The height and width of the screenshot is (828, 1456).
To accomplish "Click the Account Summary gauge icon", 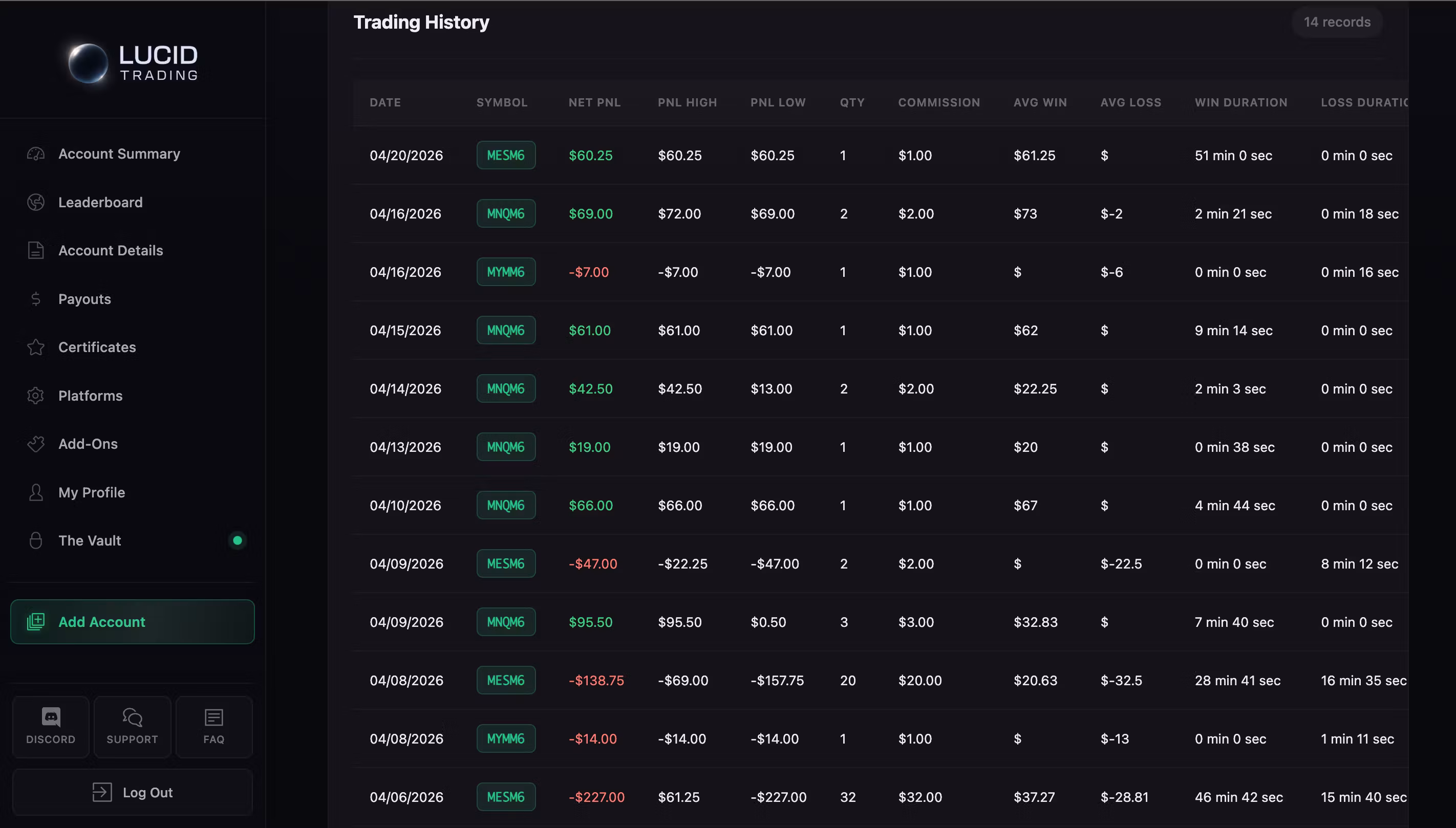I will 36,154.
